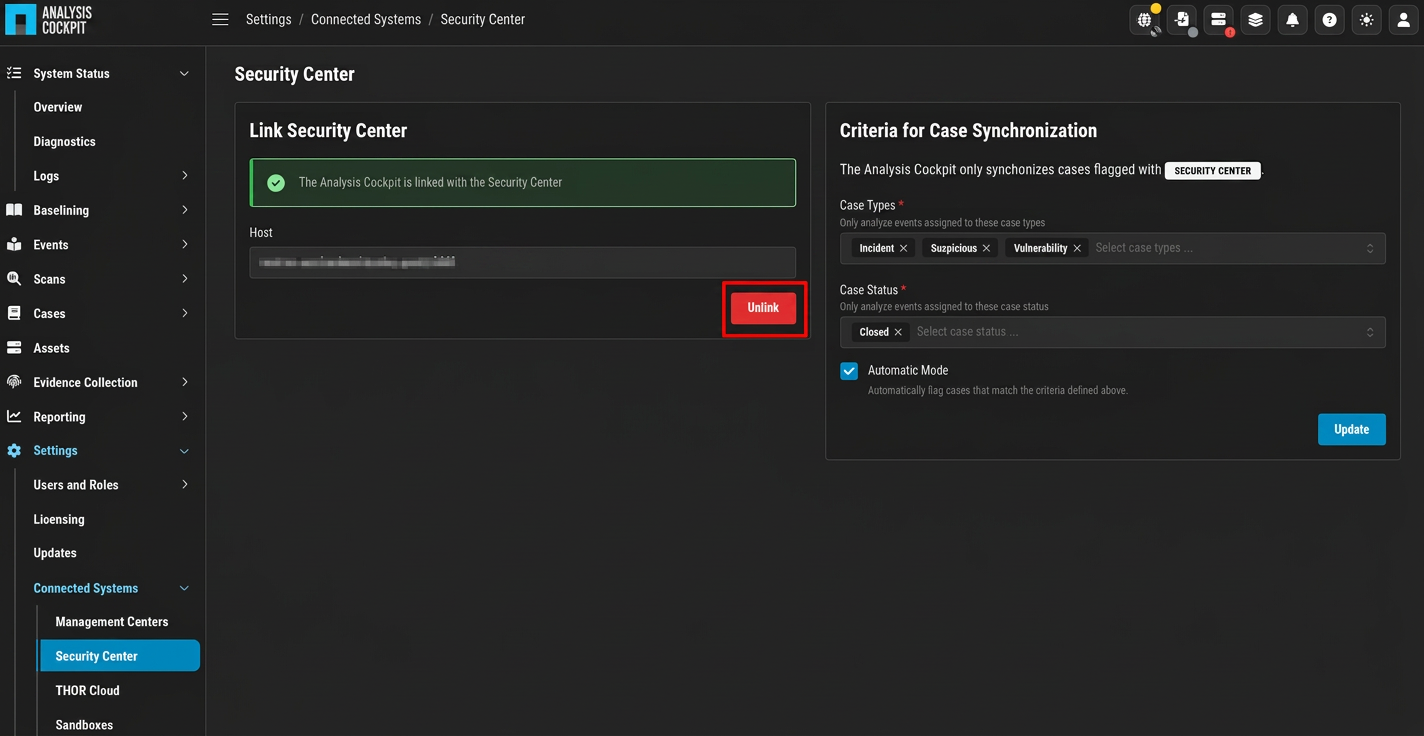Open the server icon with red alert badge

(x=1219, y=20)
